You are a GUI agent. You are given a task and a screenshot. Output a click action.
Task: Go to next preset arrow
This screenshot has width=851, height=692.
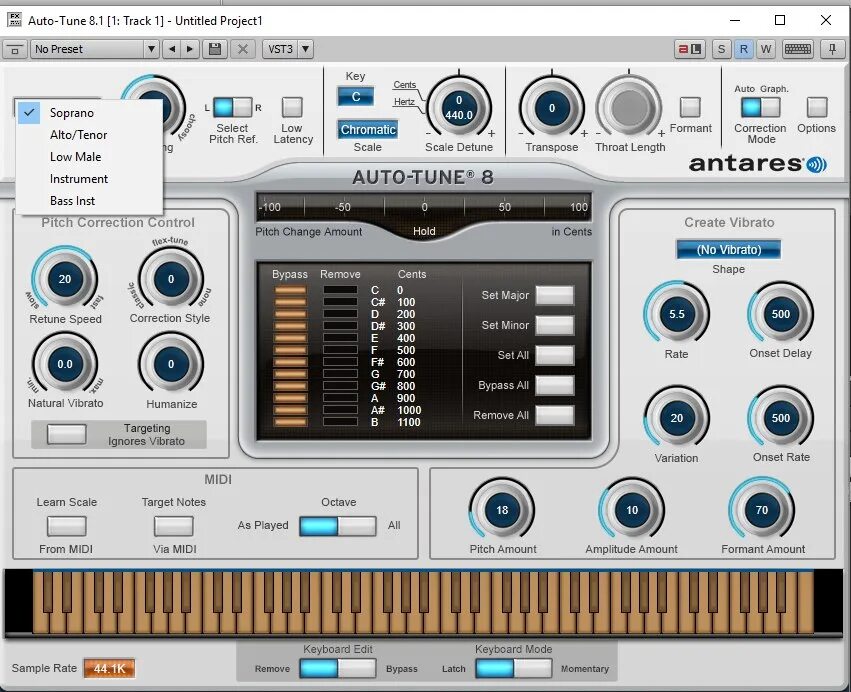click(190, 49)
